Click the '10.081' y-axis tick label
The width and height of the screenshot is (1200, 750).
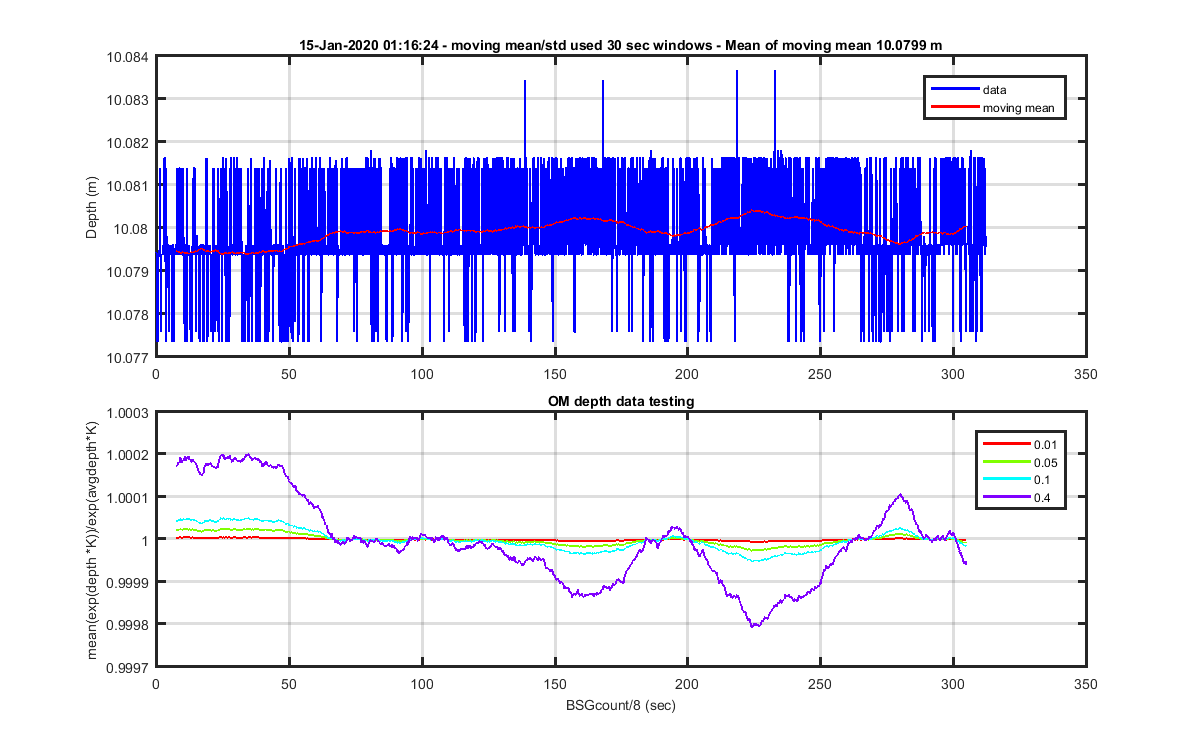pos(127,185)
